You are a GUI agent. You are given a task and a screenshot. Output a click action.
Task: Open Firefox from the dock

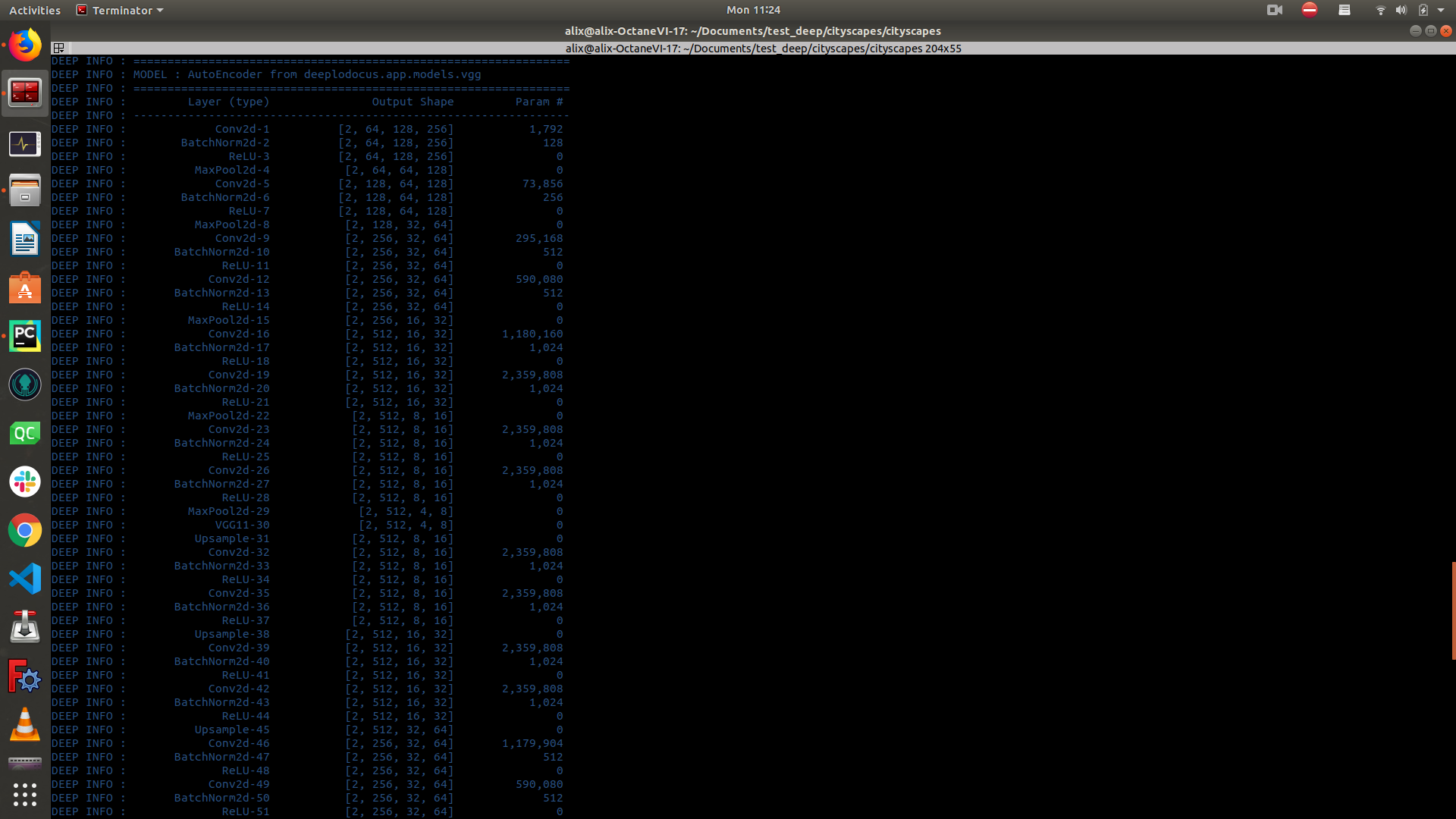pos(25,45)
